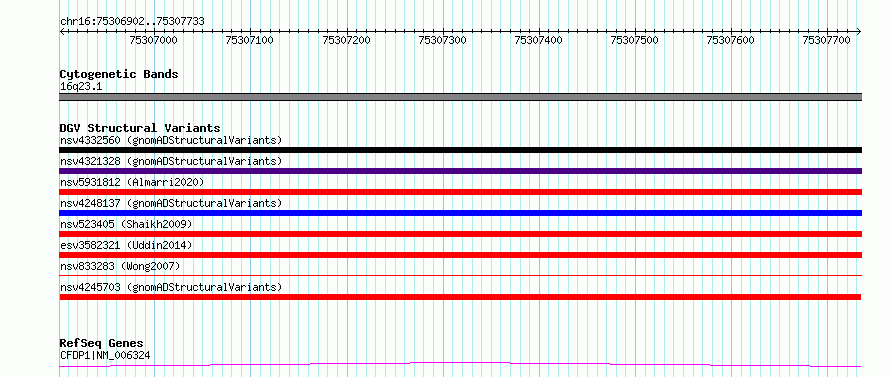Open variant nsv4332560 label
890x377 pixels.
(171, 140)
